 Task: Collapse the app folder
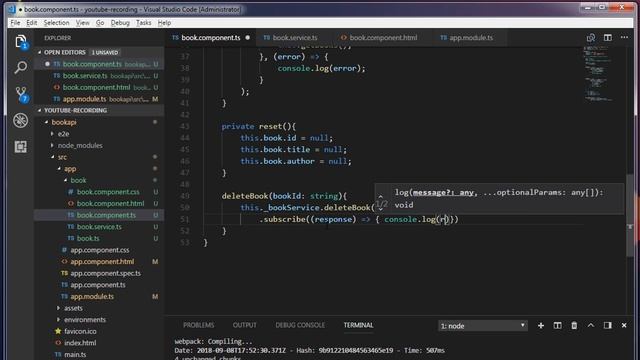coord(59,169)
